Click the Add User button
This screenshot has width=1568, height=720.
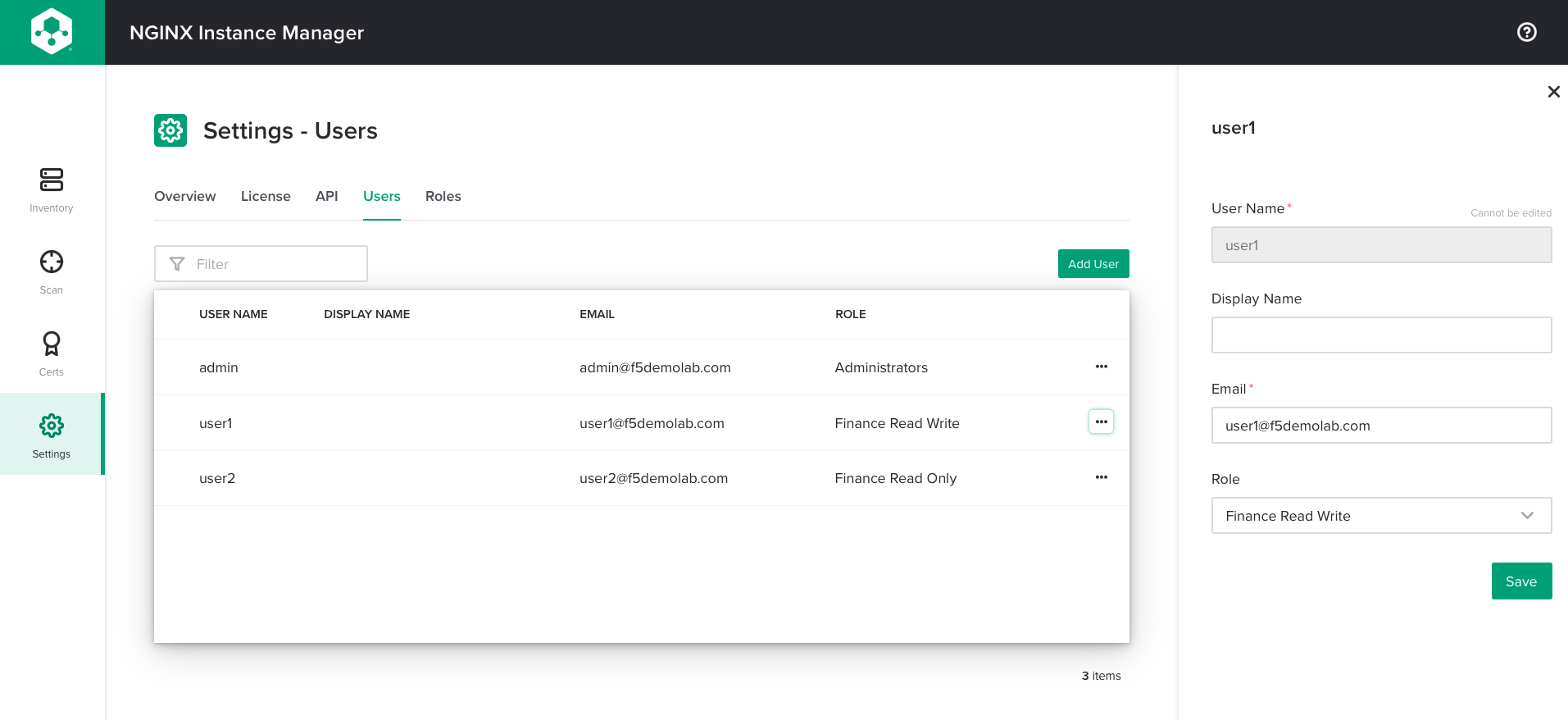click(1093, 264)
